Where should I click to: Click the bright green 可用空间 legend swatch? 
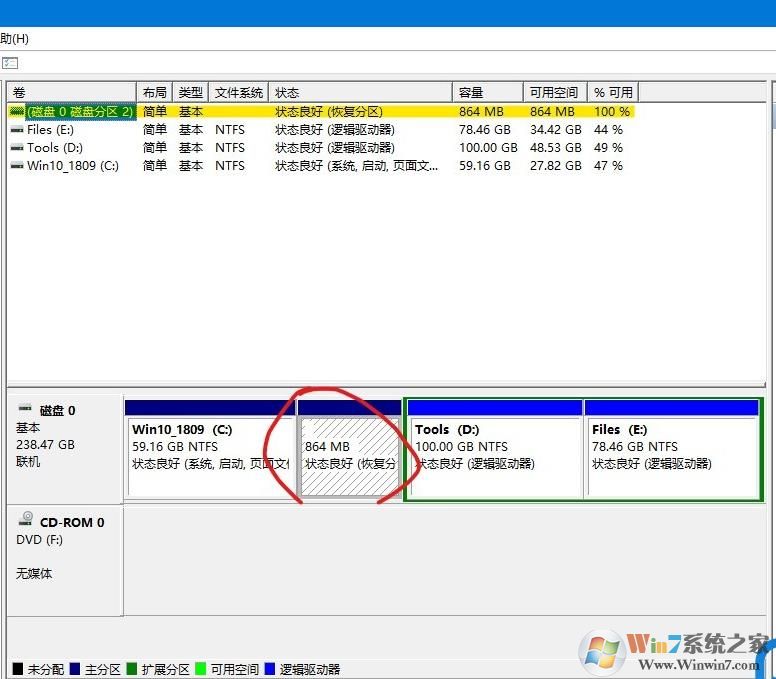200,669
